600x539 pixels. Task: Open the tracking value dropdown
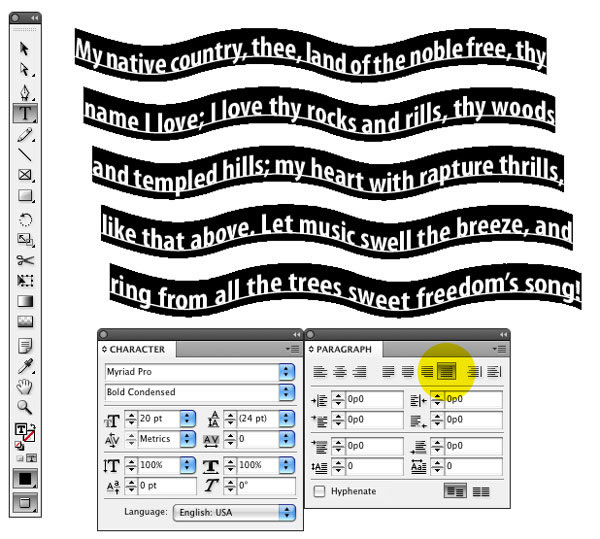point(287,439)
